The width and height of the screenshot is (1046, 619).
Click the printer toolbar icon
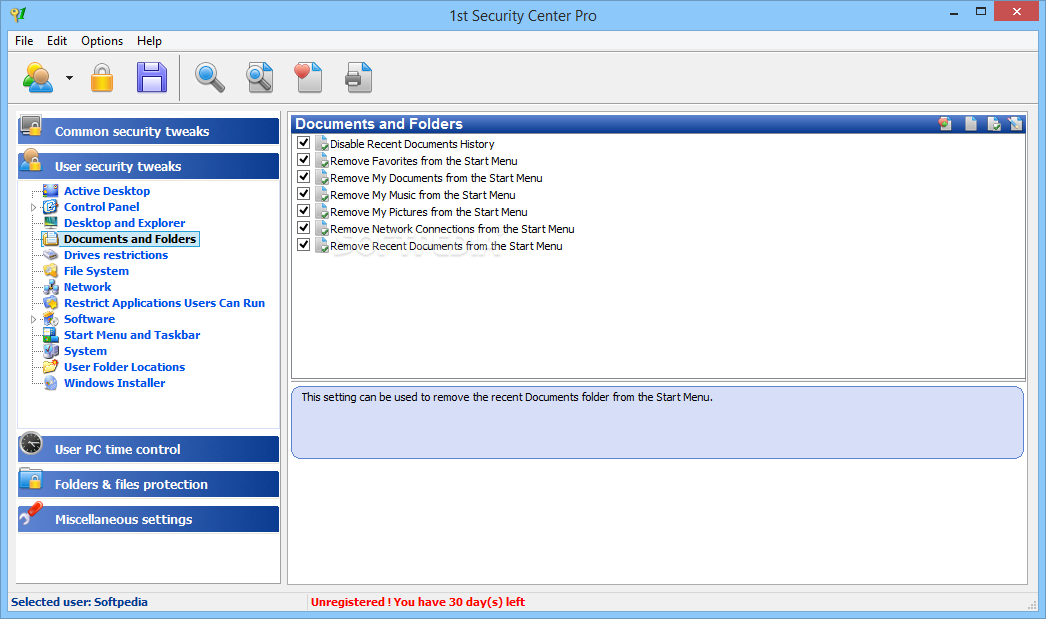(x=358, y=77)
